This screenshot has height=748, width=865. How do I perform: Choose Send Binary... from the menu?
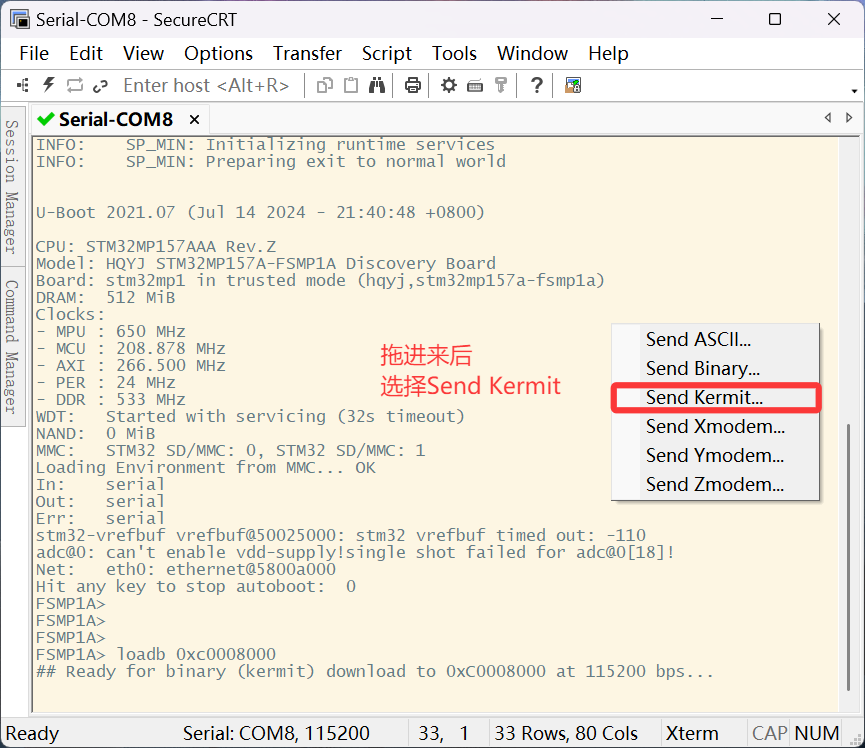716,368
